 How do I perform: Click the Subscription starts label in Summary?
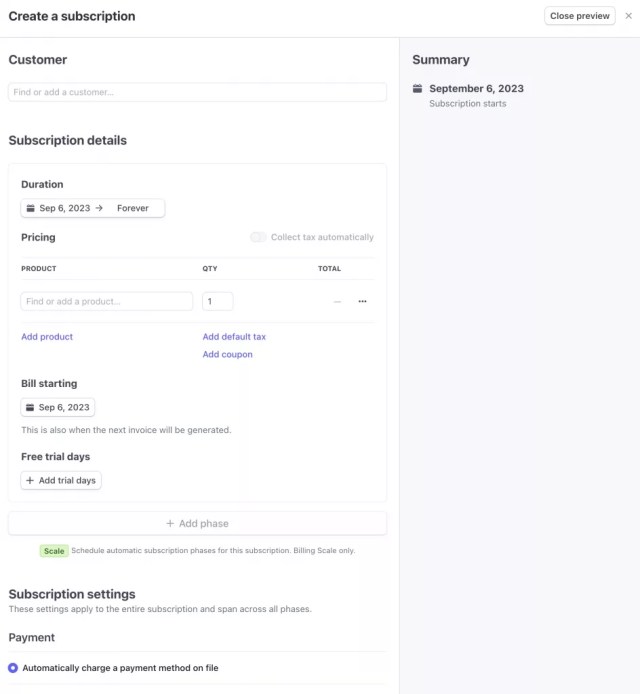[468, 104]
